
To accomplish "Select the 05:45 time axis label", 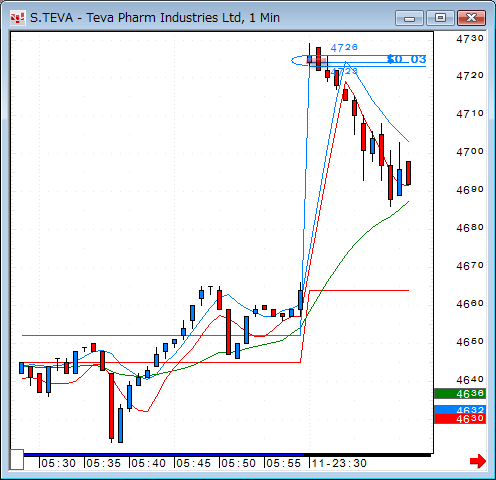I will pos(193,463).
